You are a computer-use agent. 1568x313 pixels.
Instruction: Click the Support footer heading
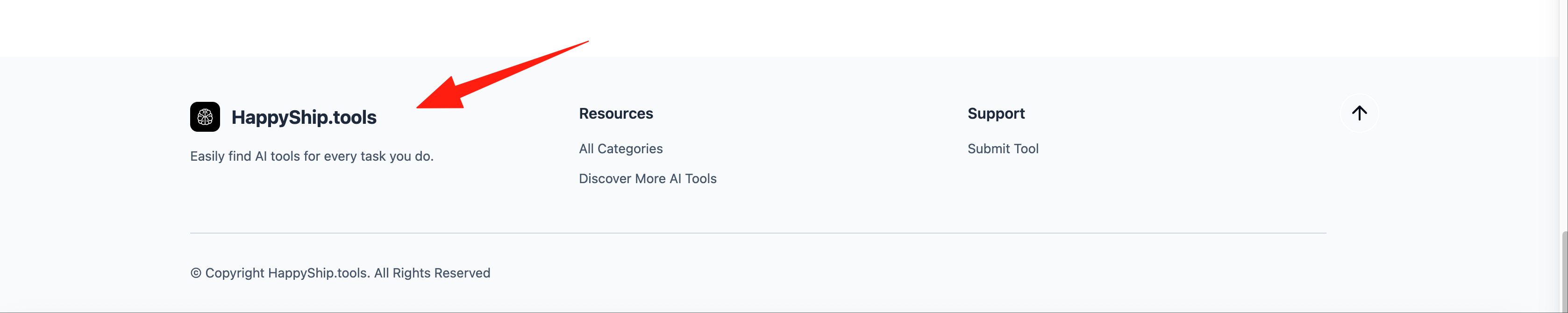click(x=996, y=113)
